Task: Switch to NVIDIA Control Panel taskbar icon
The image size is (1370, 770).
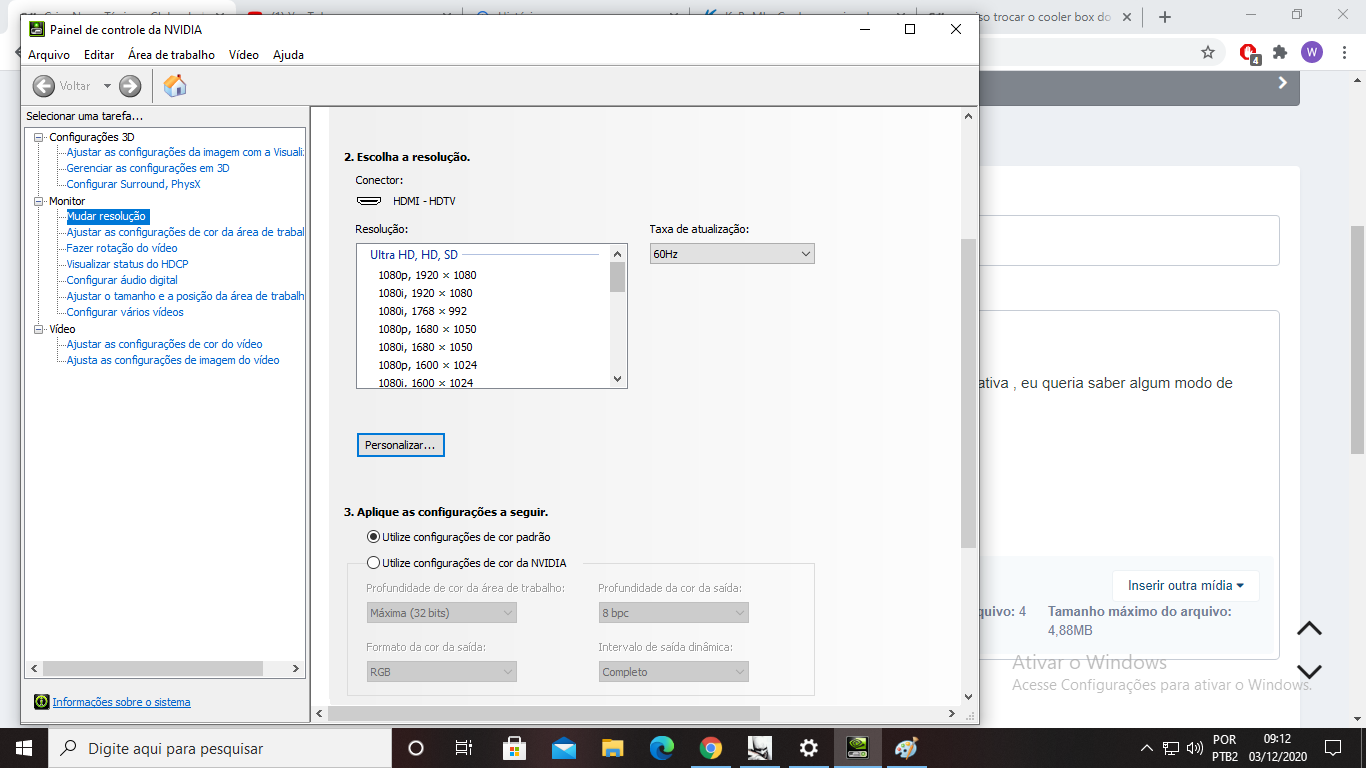Action: [858, 748]
